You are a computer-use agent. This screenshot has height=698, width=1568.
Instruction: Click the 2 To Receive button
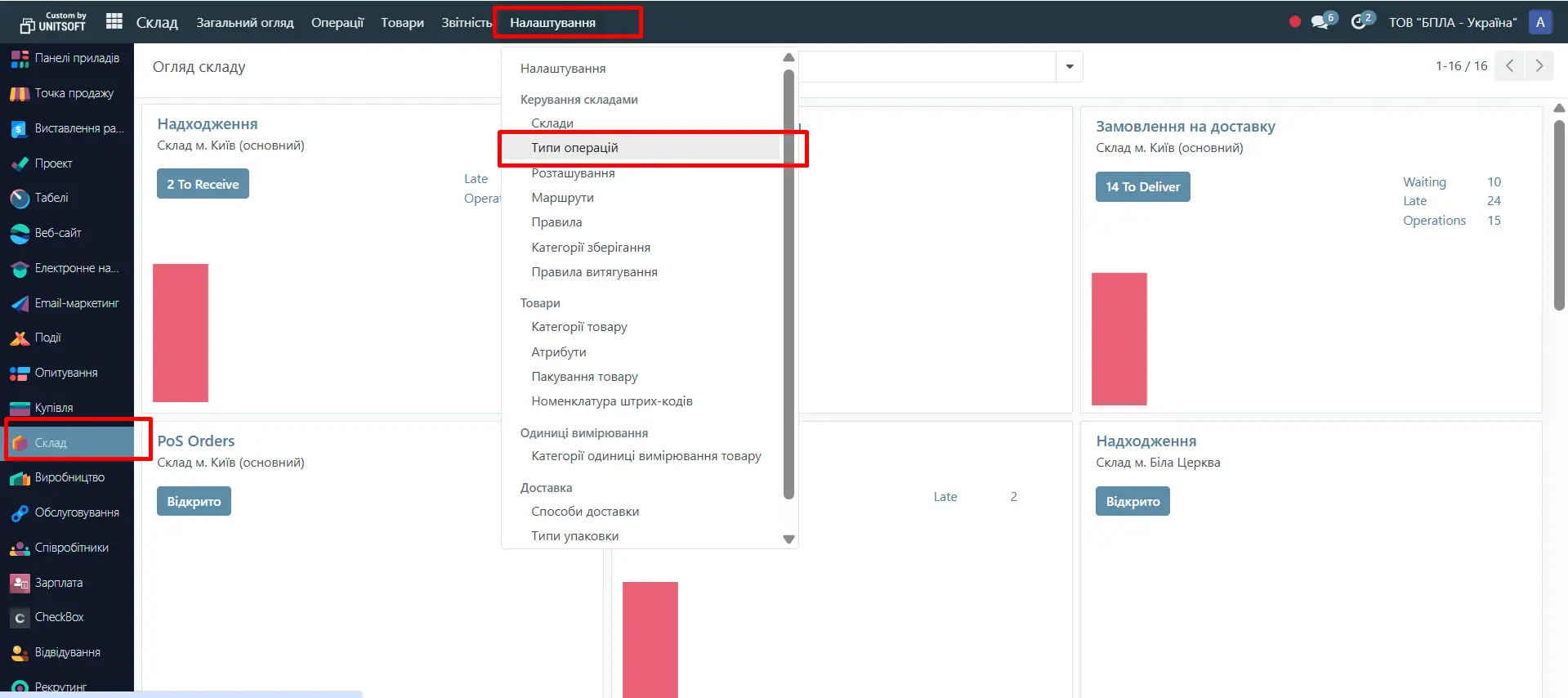click(x=203, y=185)
